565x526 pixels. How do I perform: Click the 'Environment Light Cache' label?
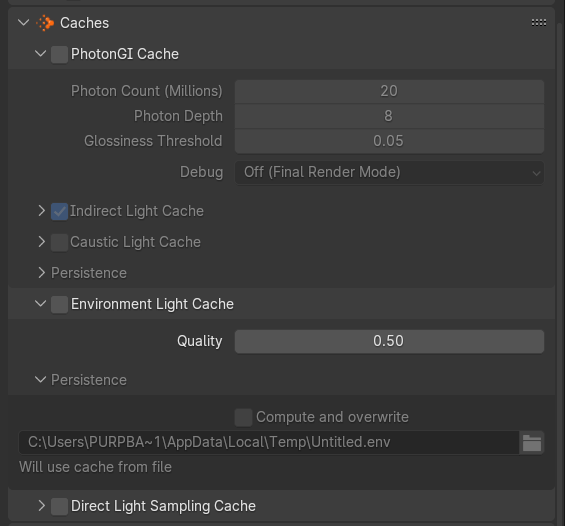(x=152, y=304)
